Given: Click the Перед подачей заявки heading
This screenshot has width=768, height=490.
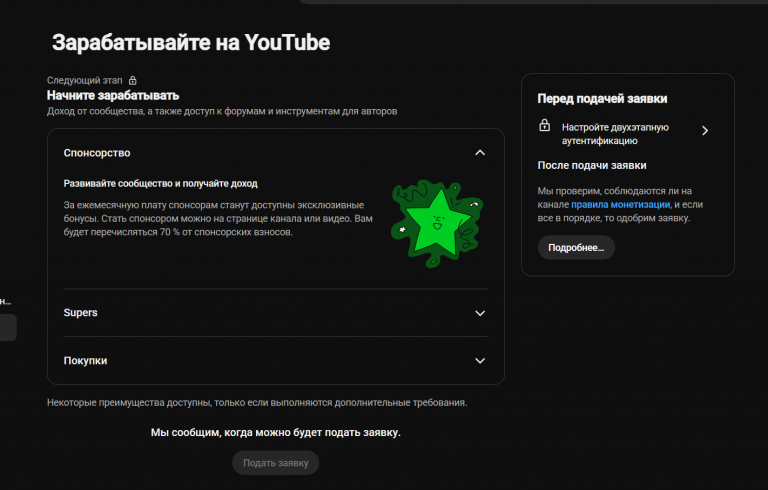Looking at the screenshot, I should pos(602,98).
